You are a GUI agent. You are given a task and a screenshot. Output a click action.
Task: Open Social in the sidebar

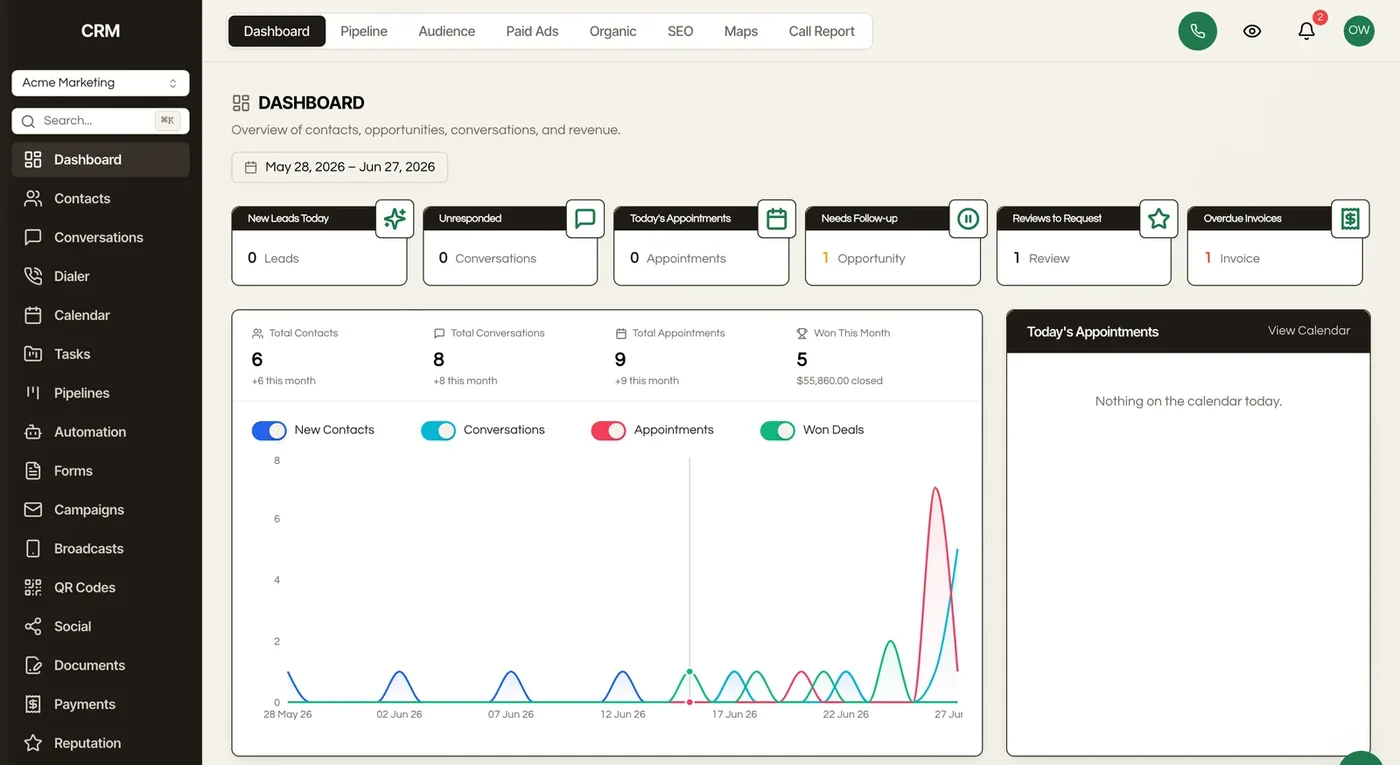coord(100,626)
